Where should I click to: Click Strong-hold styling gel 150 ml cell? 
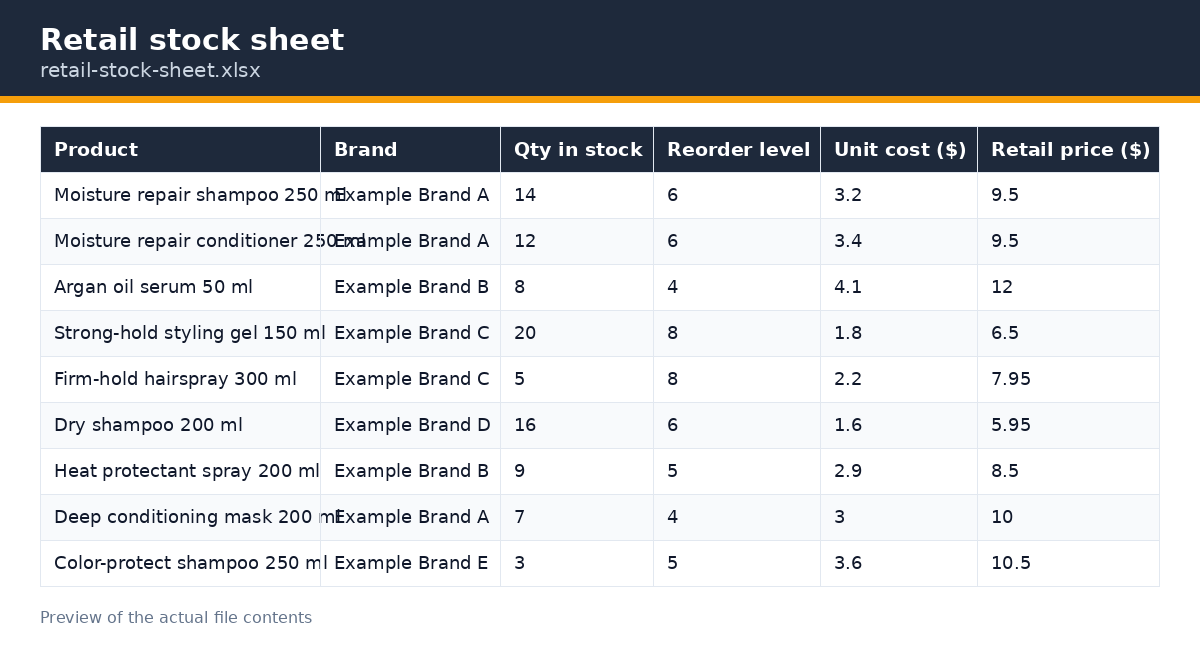(x=180, y=334)
